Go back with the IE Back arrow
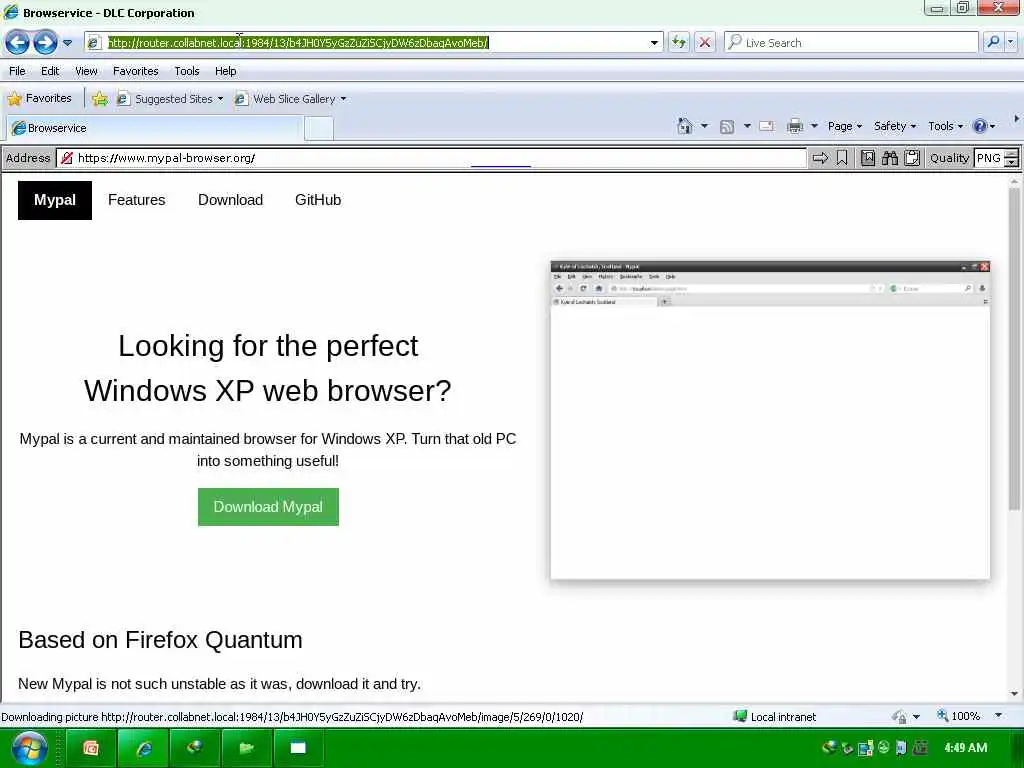This screenshot has height=768, width=1024. (x=18, y=42)
